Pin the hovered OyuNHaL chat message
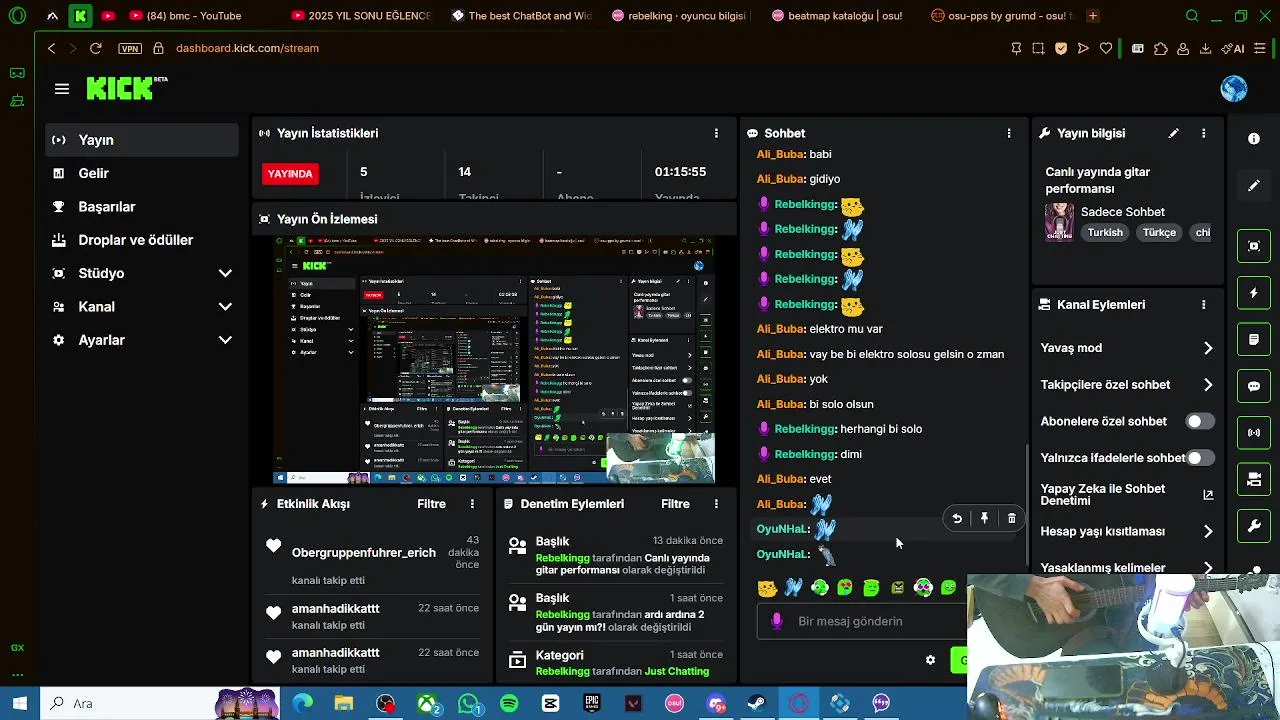The image size is (1280, 720). coord(985,519)
